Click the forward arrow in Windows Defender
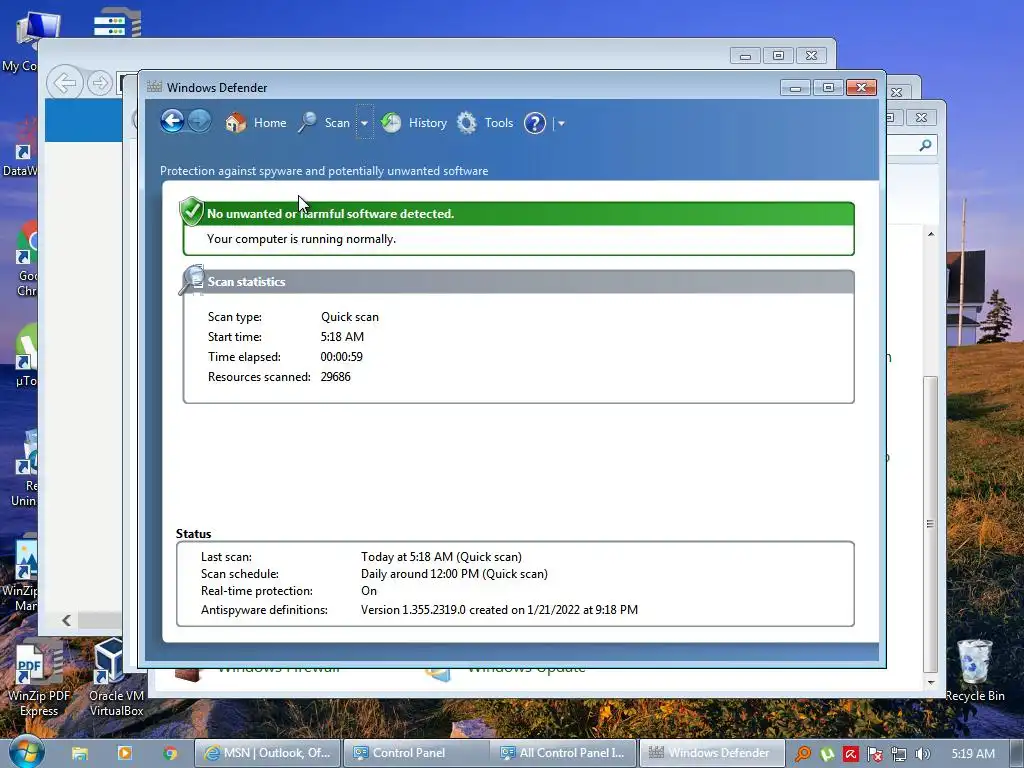The image size is (1024, 768). click(199, 121)
